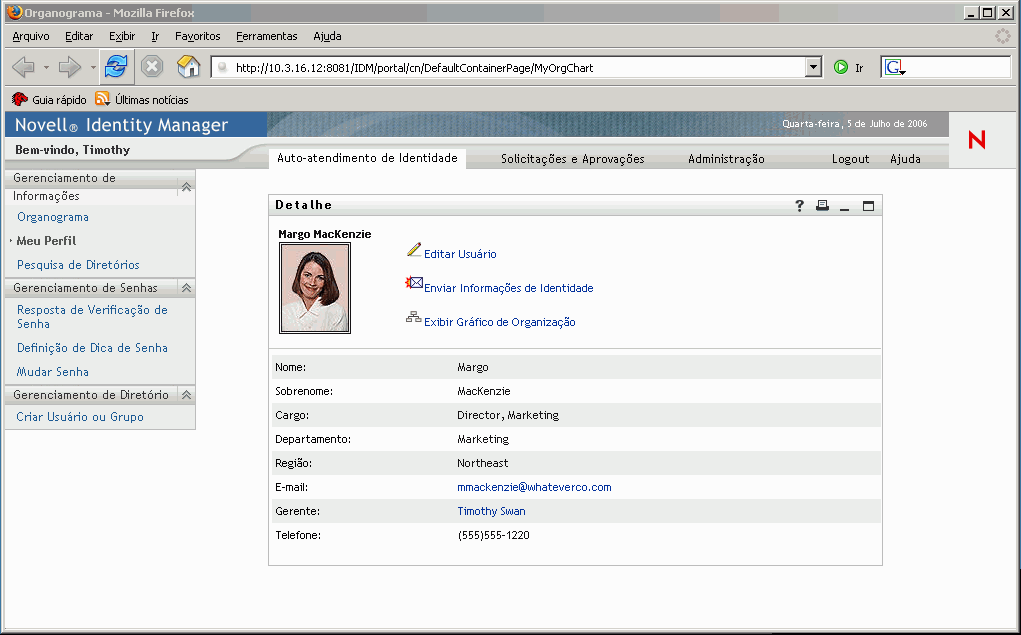Click Margo MacKenzie's profile photo
The height and width of the screenshot is (635, 1021).
pos(315,289)
